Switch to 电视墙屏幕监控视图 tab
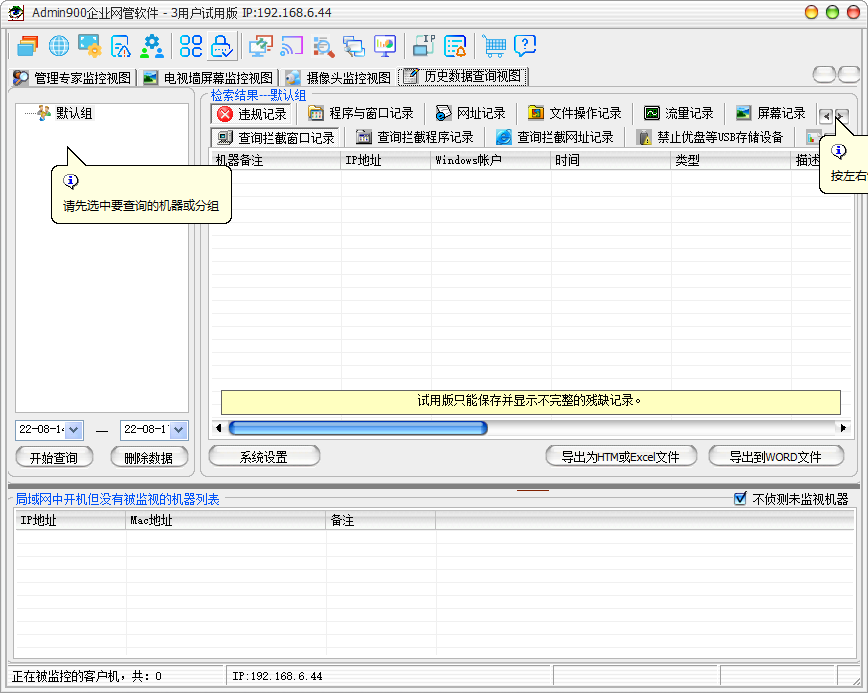Screen dimensions: 868x693 point(208,77)
